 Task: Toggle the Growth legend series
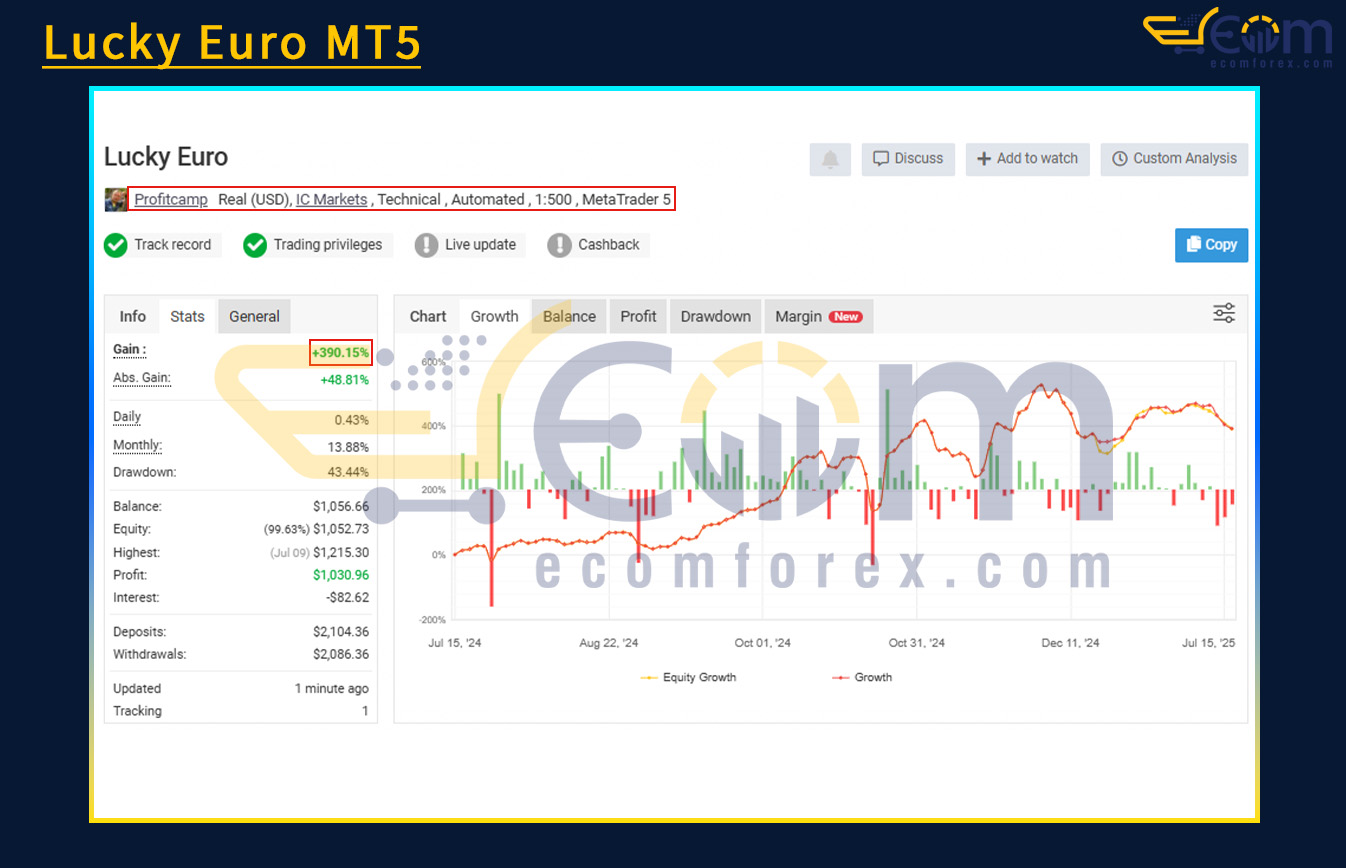pos(862,678)
